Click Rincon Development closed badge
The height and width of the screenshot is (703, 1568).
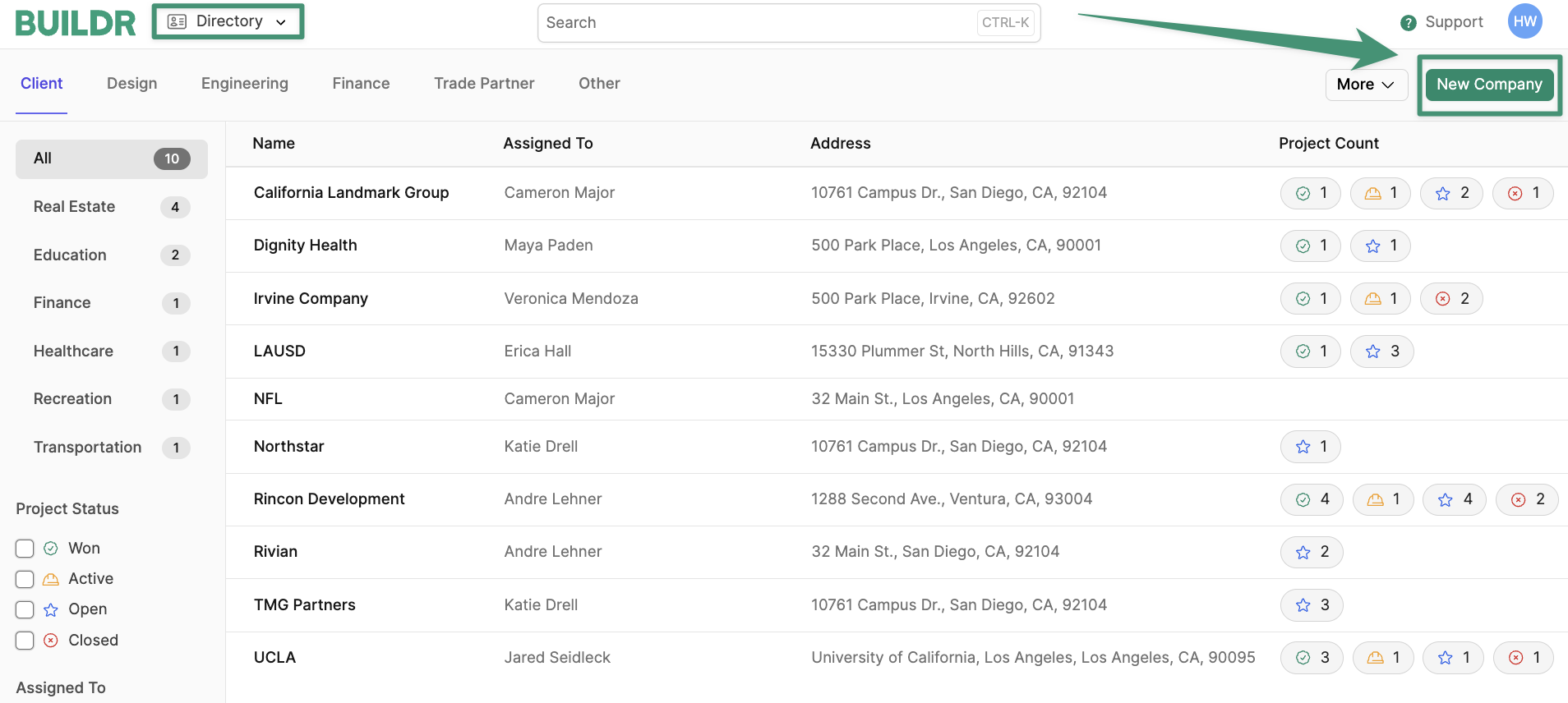click(1527, 499)
